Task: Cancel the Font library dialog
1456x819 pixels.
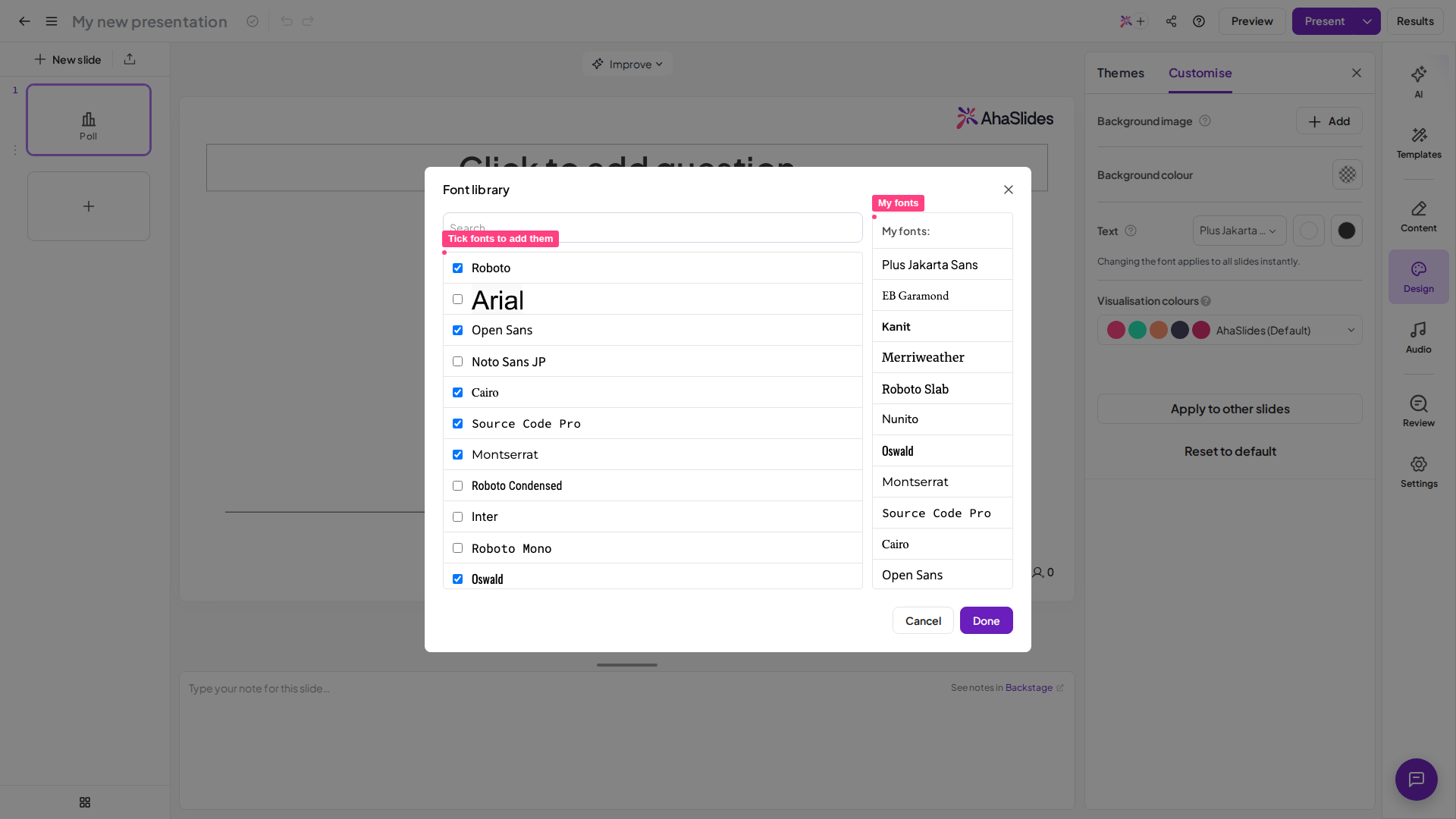Action: 923,620
